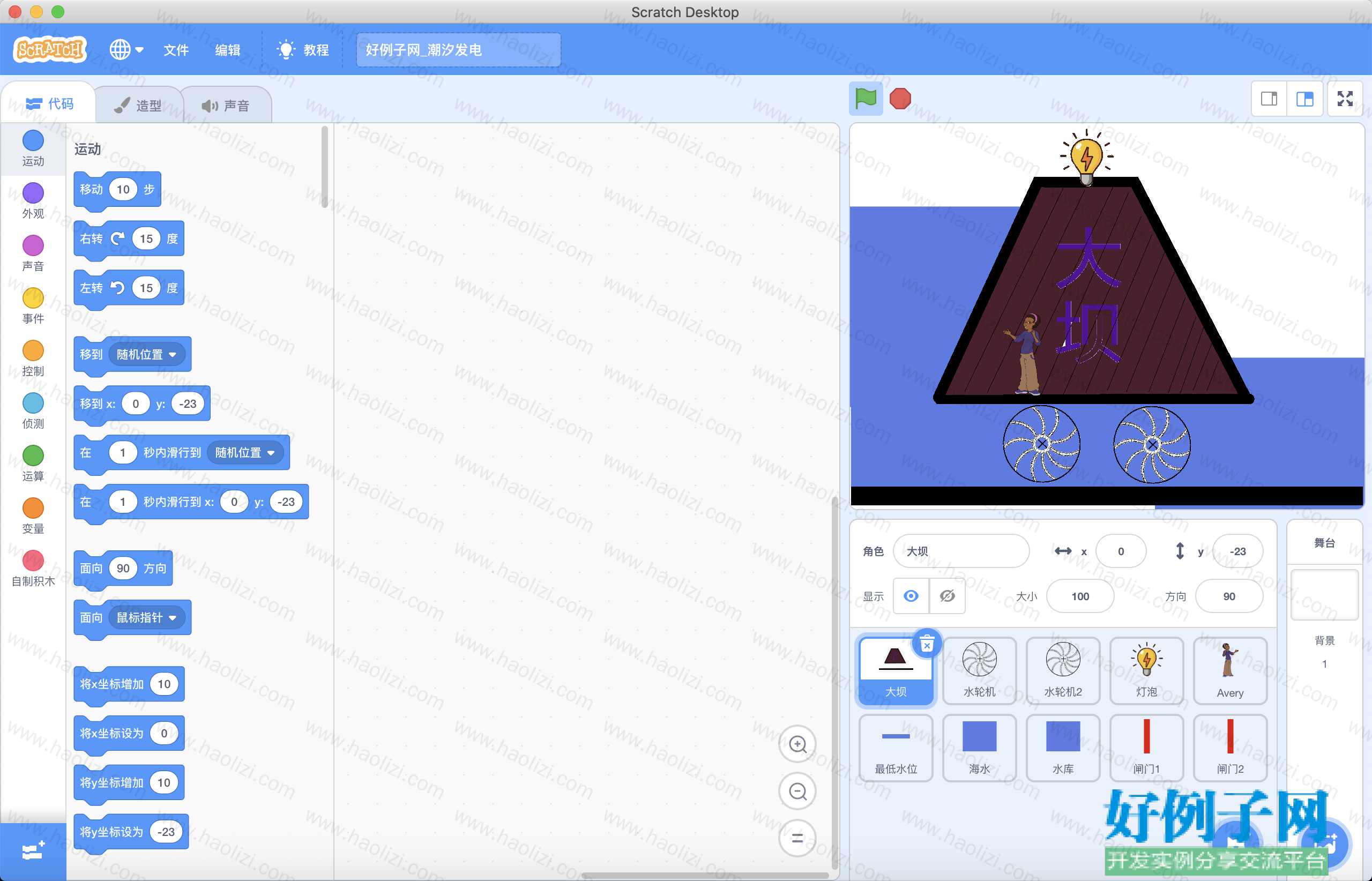Viewport: 1372px width, 881px height.
Task: Click the sprite x position field
Action: (x=1121, y=551)
